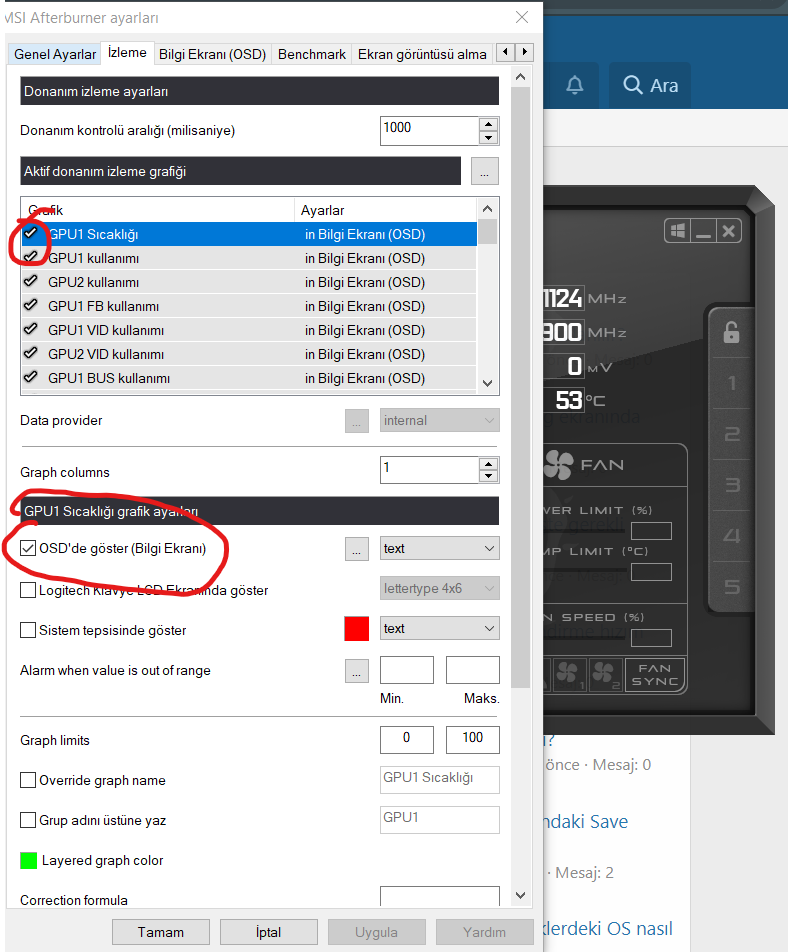Select profile slot 1 in Afterburner
This screenshot has height=952, width=788.
732,383
